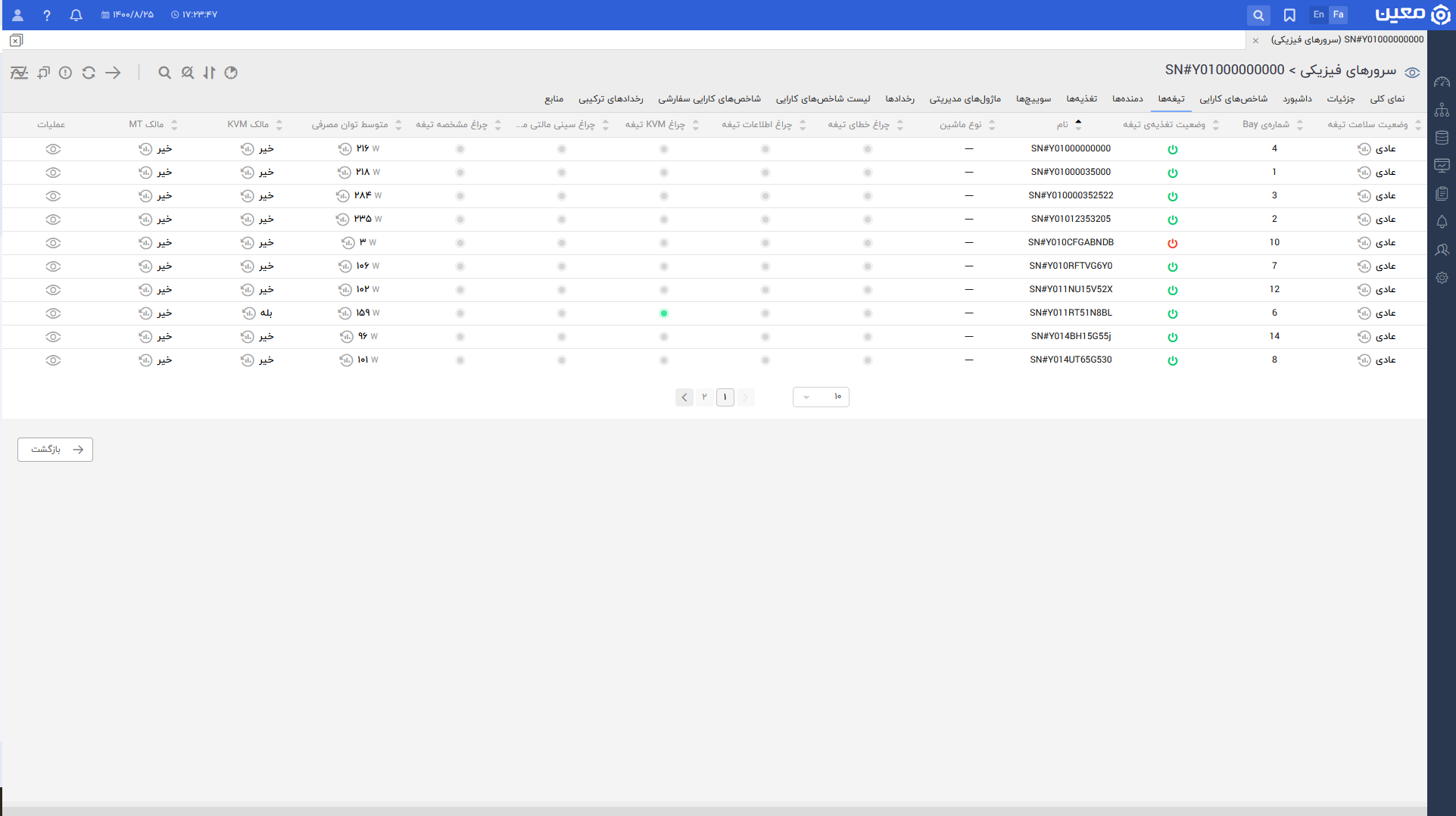This screenshot has height=816, width=1456.
Task: Switch to the Overview (نمای کلی) tab
Action: (1387, 99)
